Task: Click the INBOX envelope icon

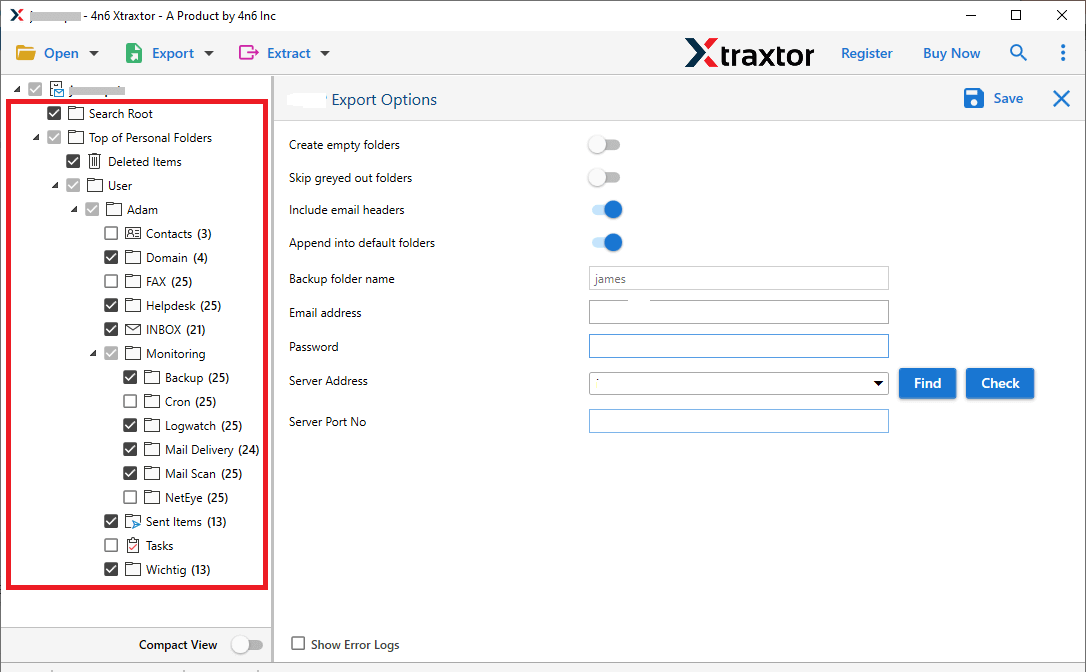Action: pos(131,329)
